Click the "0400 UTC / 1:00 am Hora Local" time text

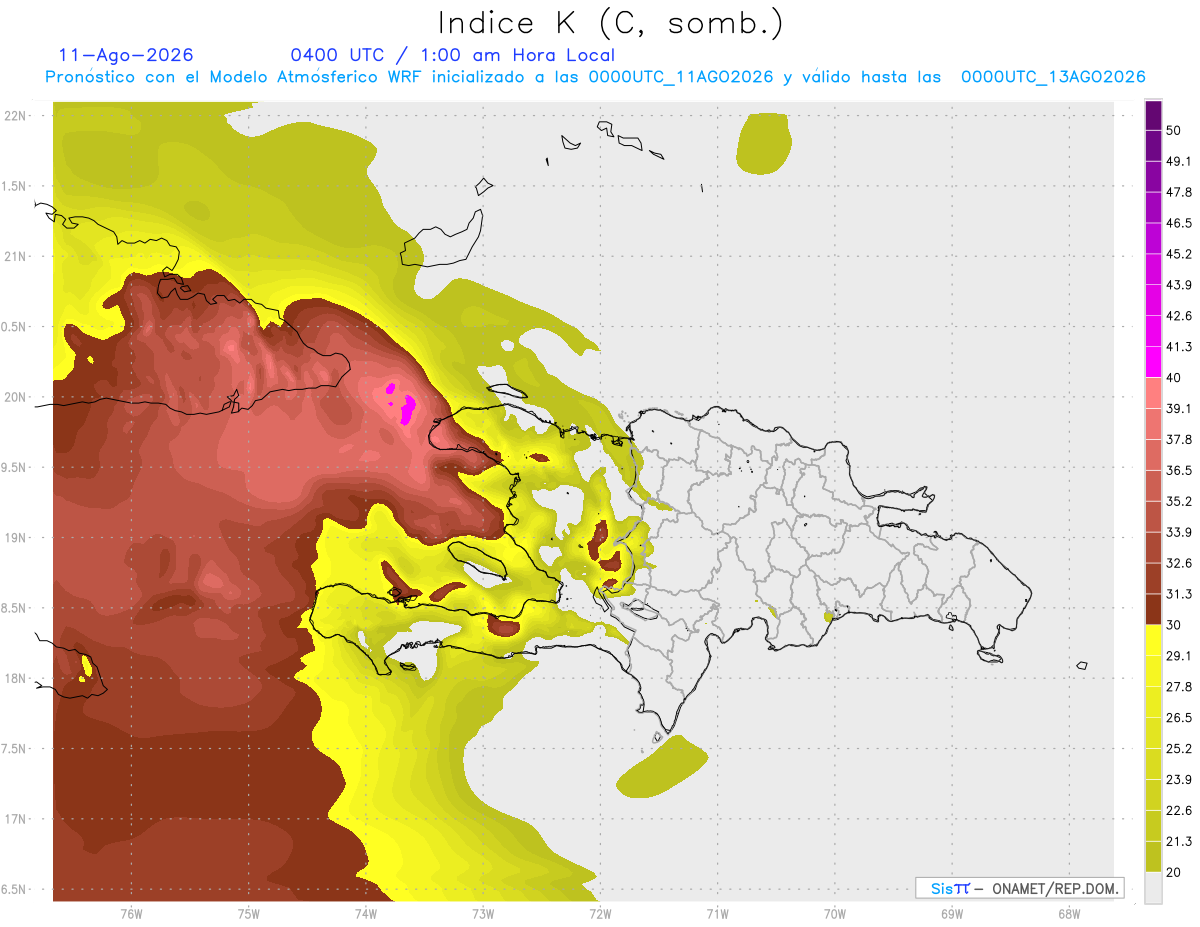point(452,55)
